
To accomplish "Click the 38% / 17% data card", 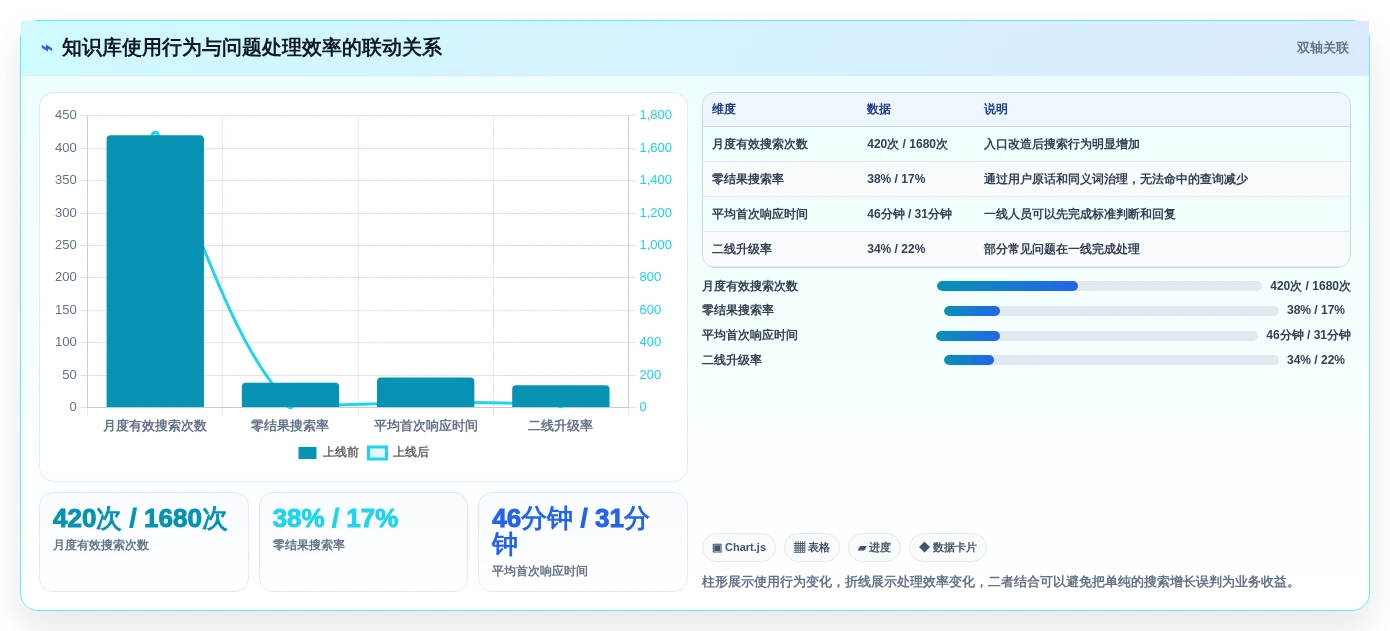I will click(363, 542).
